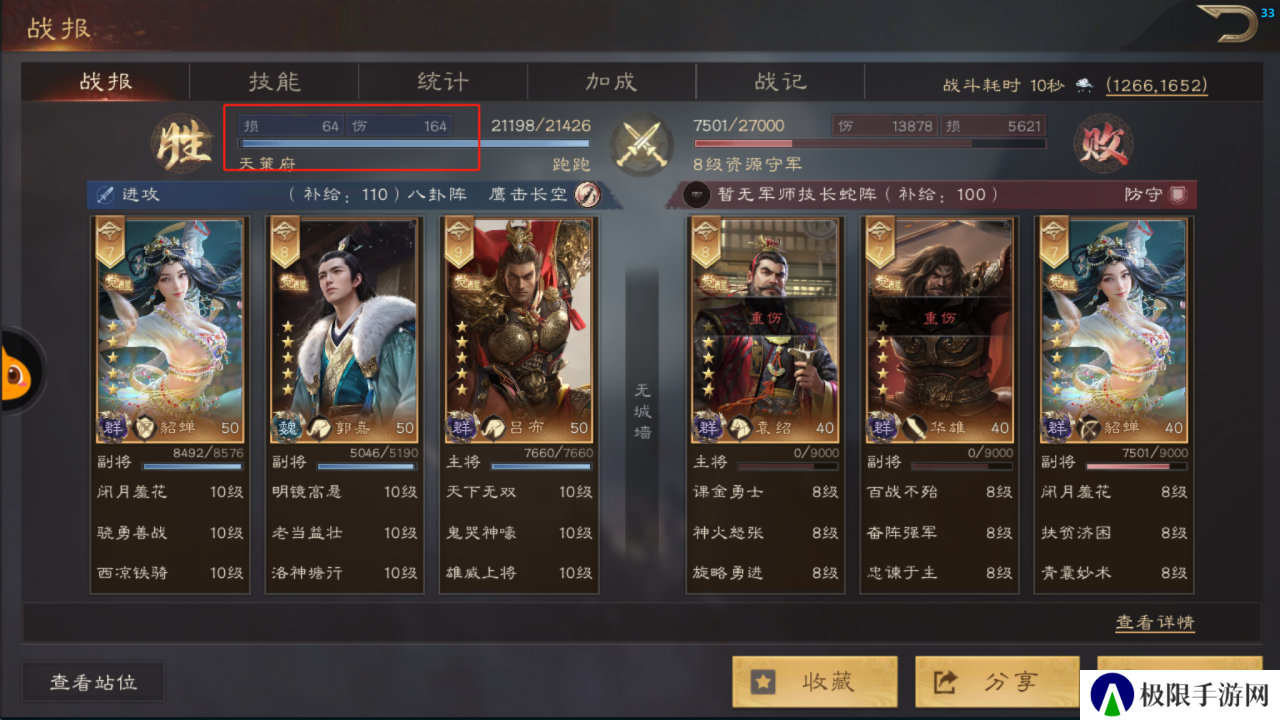The image size is (1280, 720).
Task: Click the 分享 share button
Action: (x=997, y=682)
